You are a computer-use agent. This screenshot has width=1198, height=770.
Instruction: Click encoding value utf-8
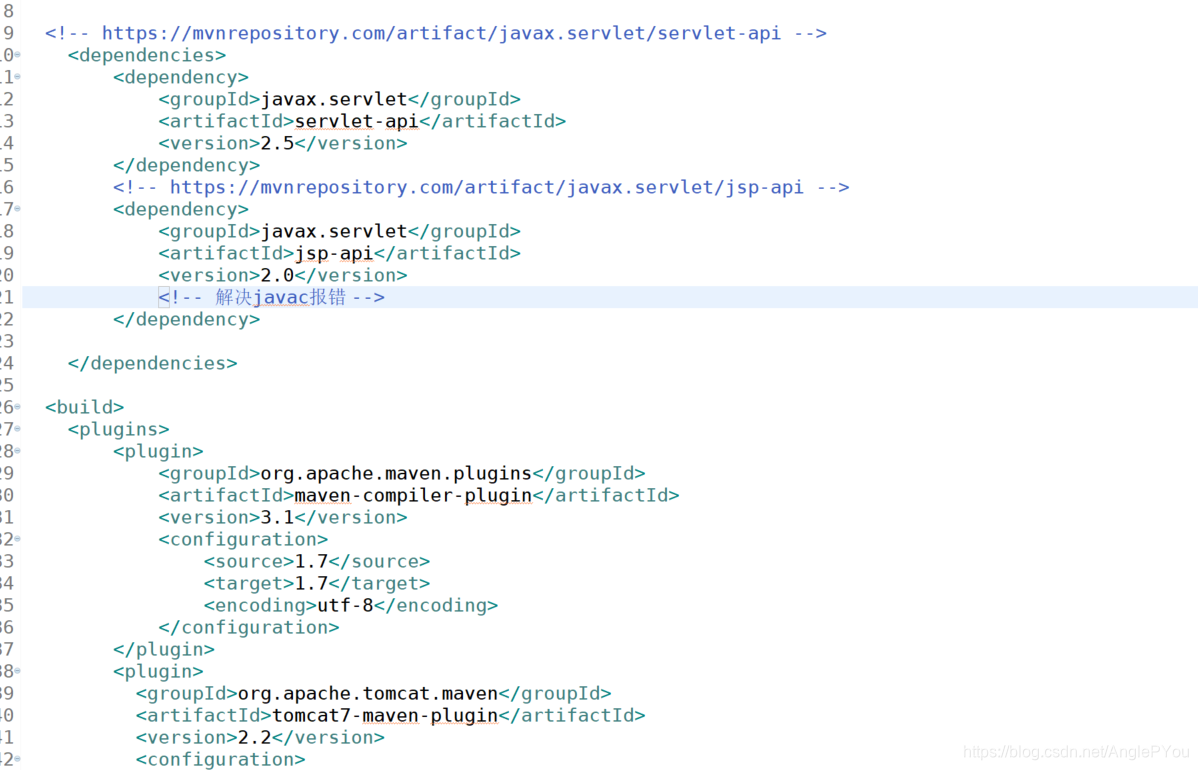[x=345, y=606]
